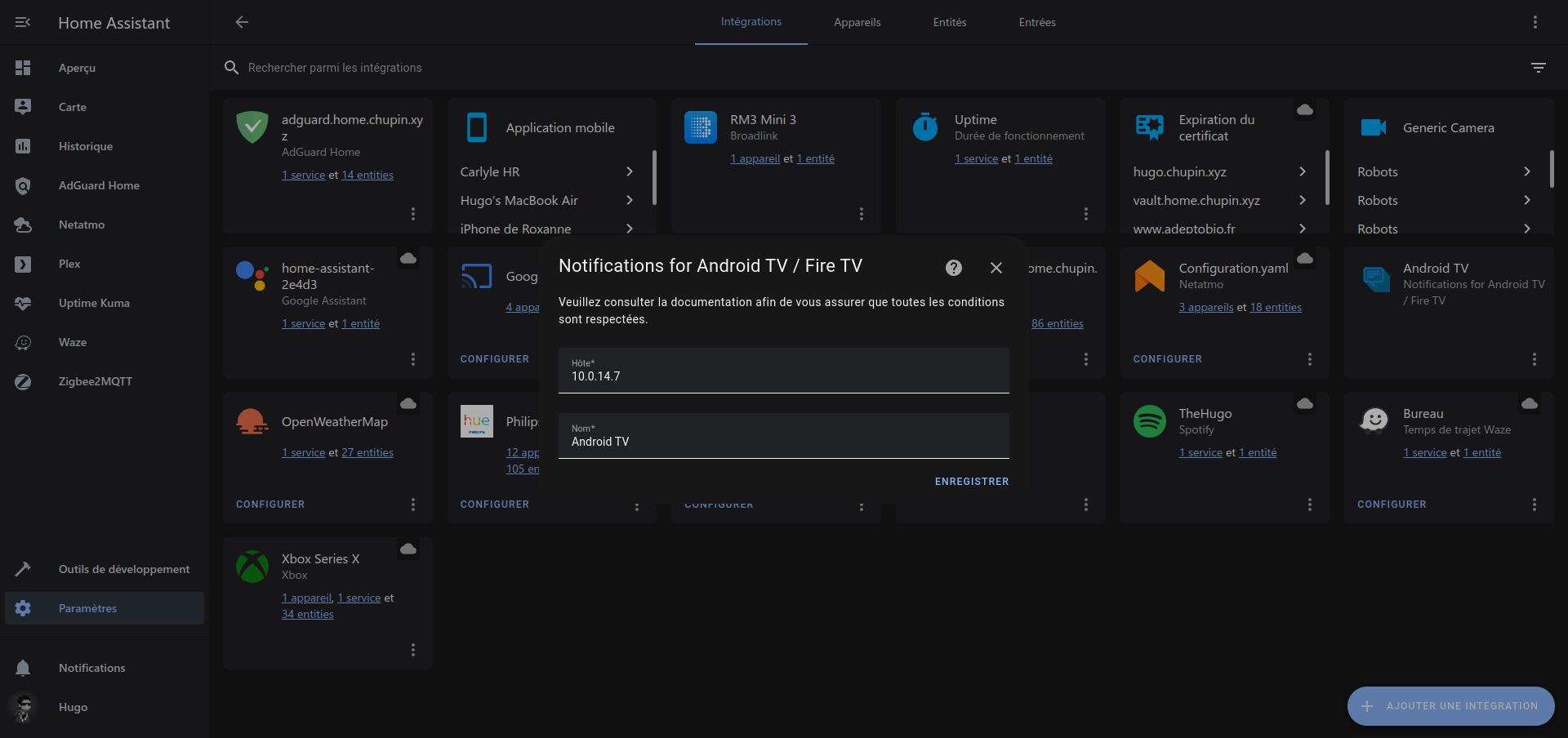Open AdGuard 14 entities link
The width and height of the screenshot is (1568, 738).
tap(367, 175)
